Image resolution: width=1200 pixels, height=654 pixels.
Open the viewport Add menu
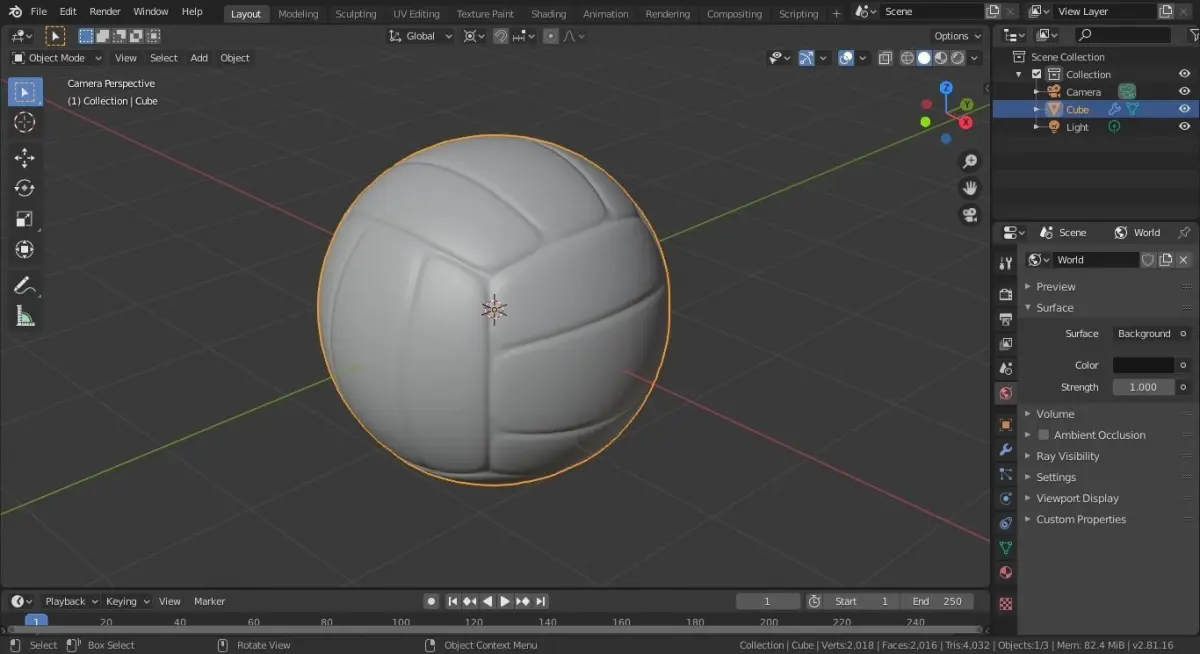[x=199, y=58]
